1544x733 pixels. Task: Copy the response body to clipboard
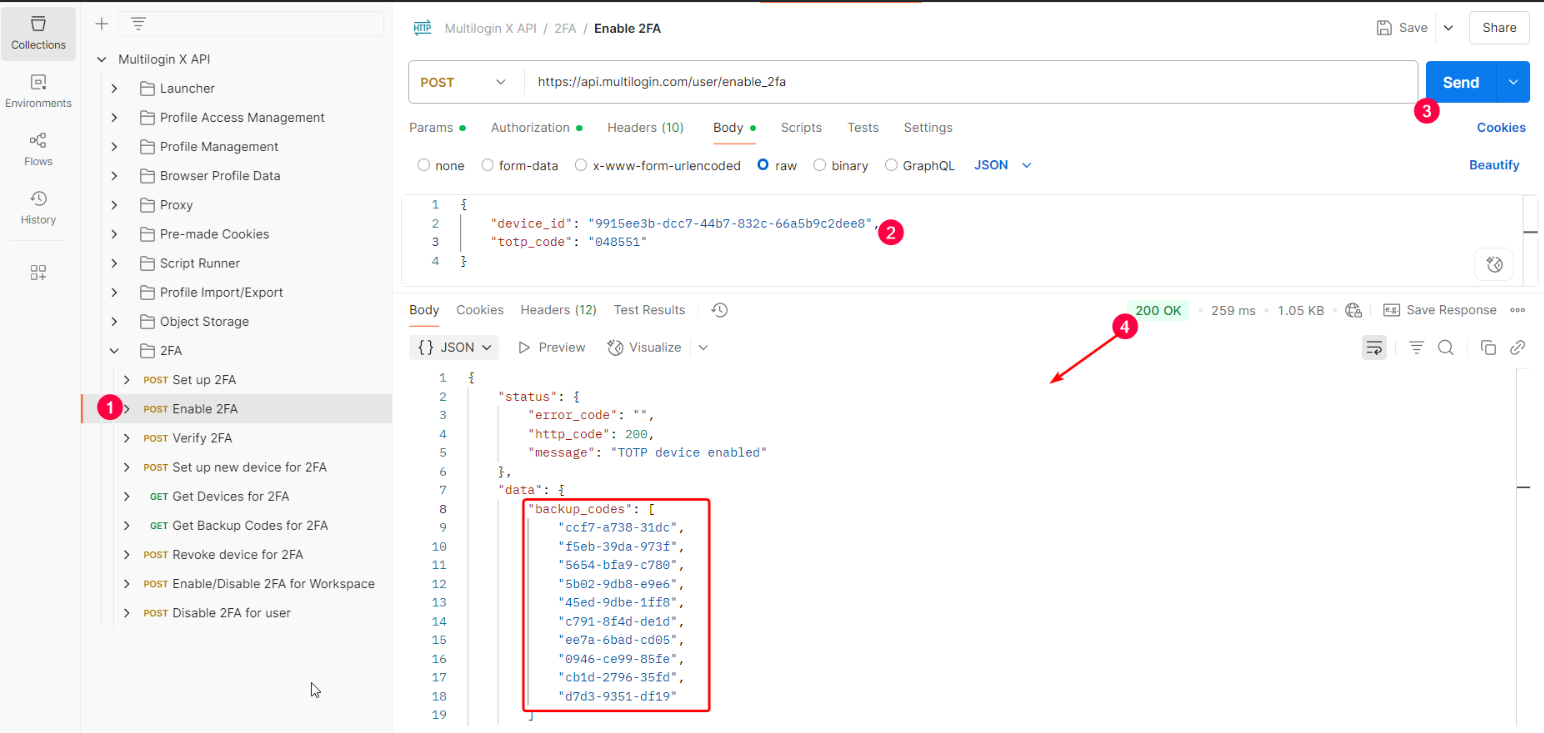[1488, 347]
